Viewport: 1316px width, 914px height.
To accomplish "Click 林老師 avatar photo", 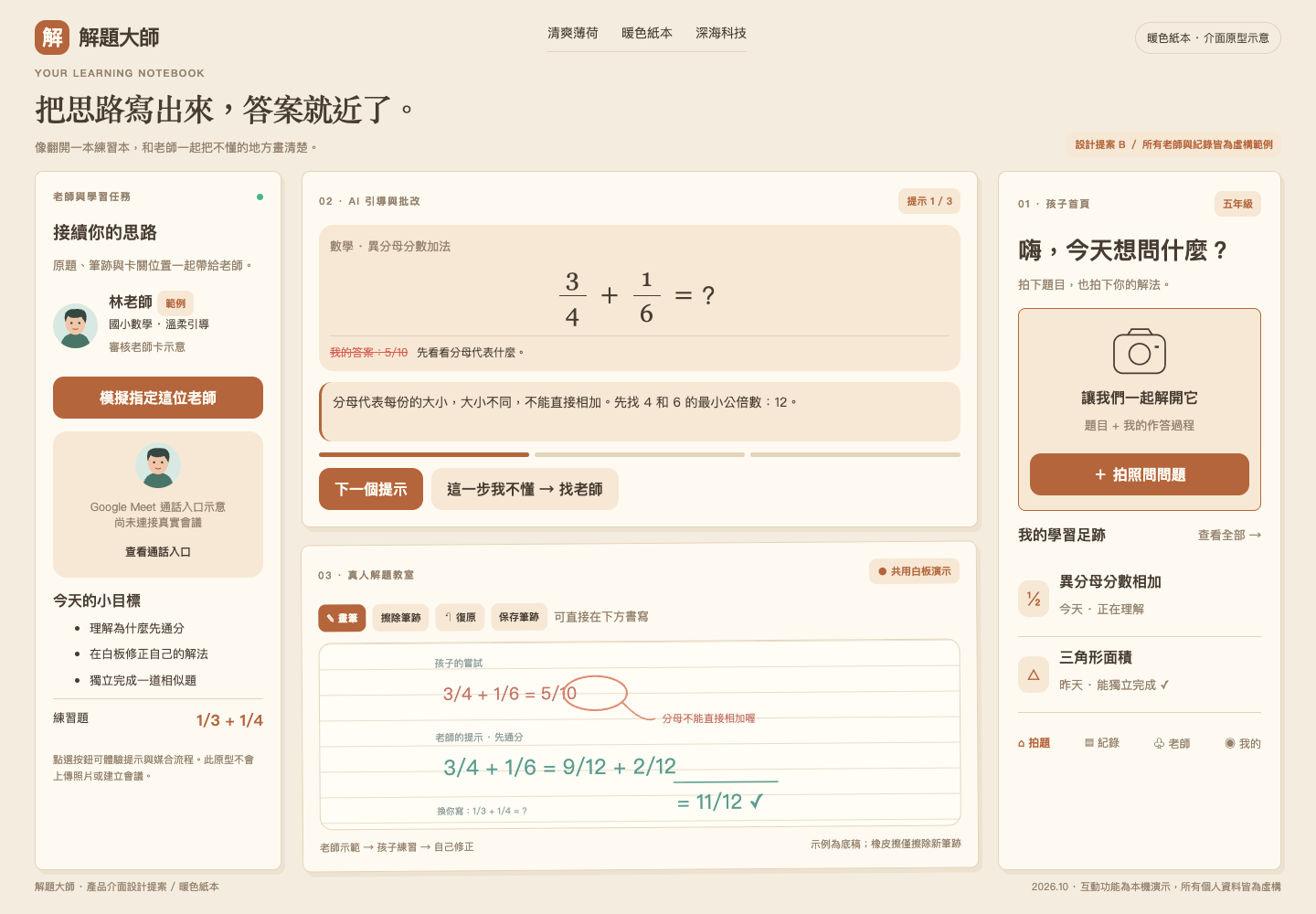I will click(x=75, y=325).
